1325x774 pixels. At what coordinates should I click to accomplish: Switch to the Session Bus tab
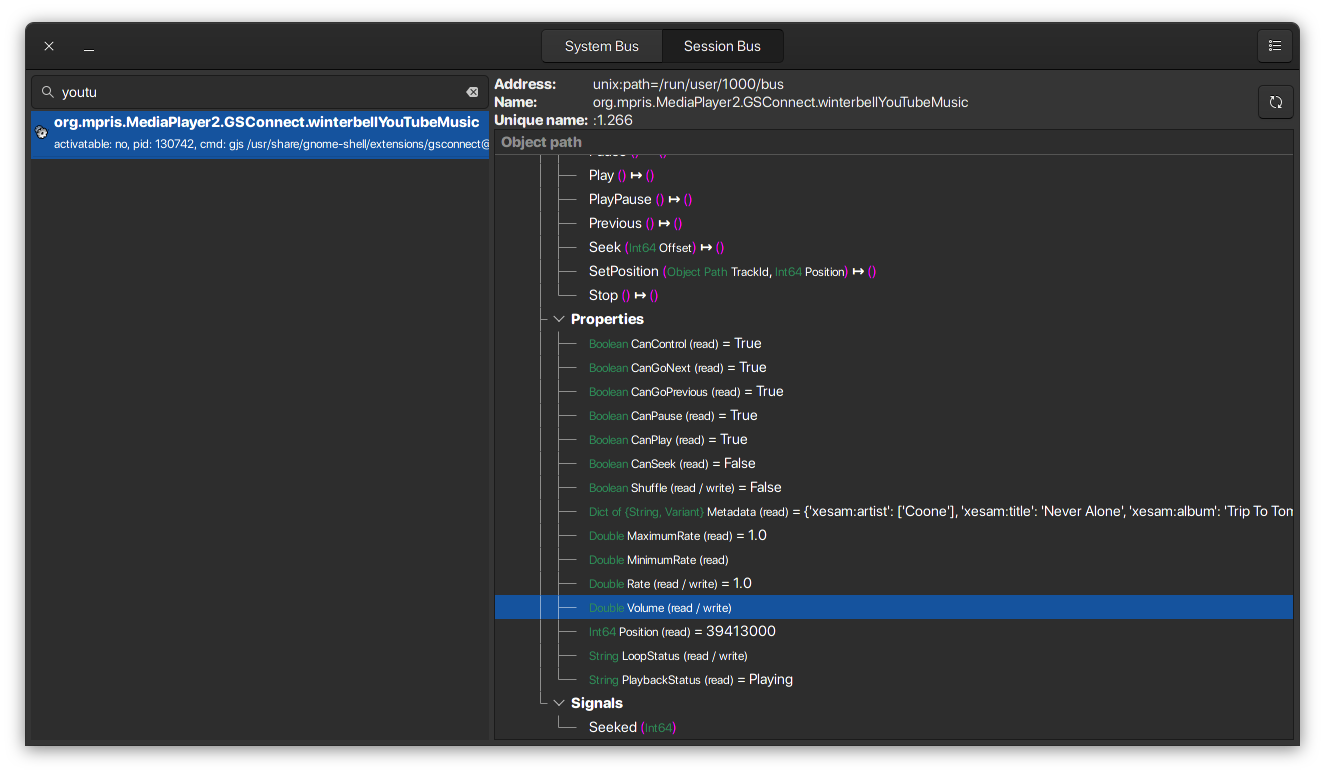pos(722,45)
